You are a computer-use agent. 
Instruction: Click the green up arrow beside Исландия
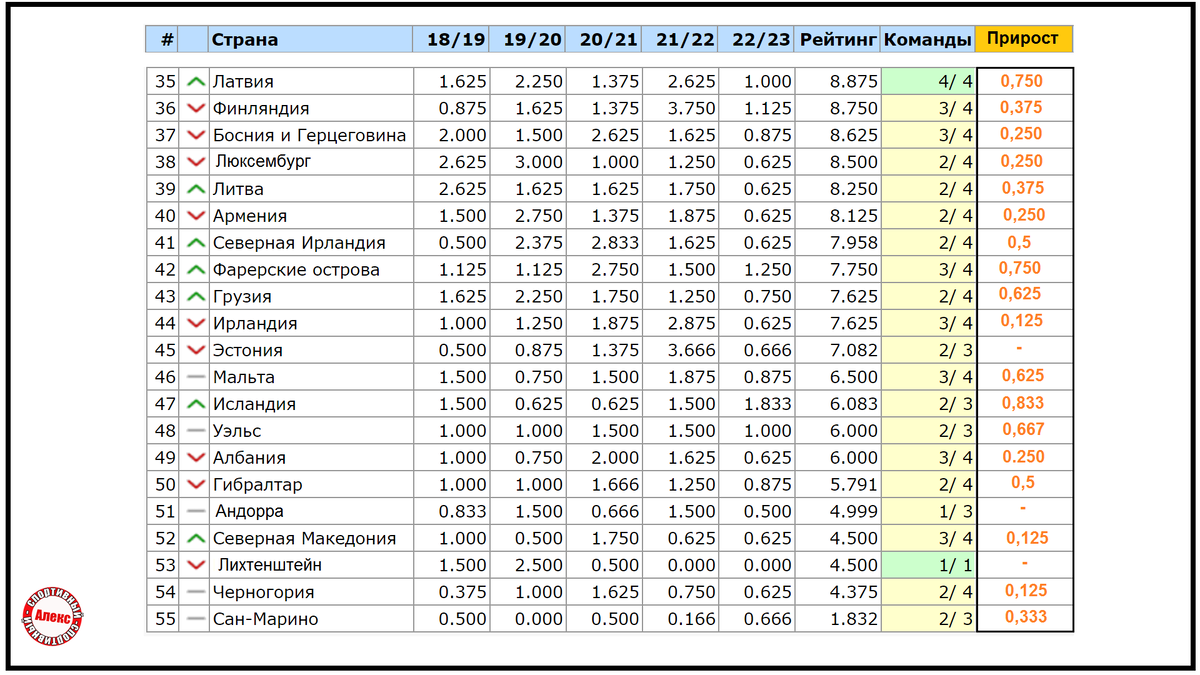tap(196, 405)
